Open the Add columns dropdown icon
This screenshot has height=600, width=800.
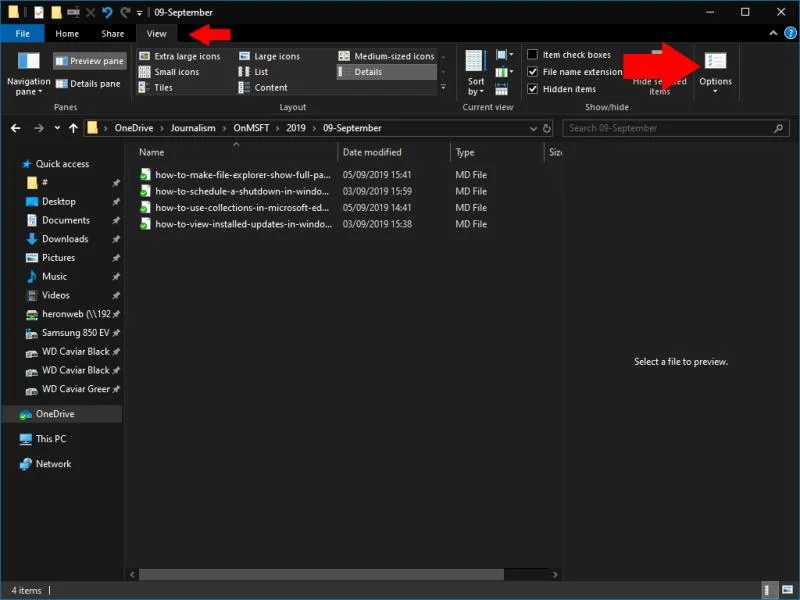coord(504,72)
